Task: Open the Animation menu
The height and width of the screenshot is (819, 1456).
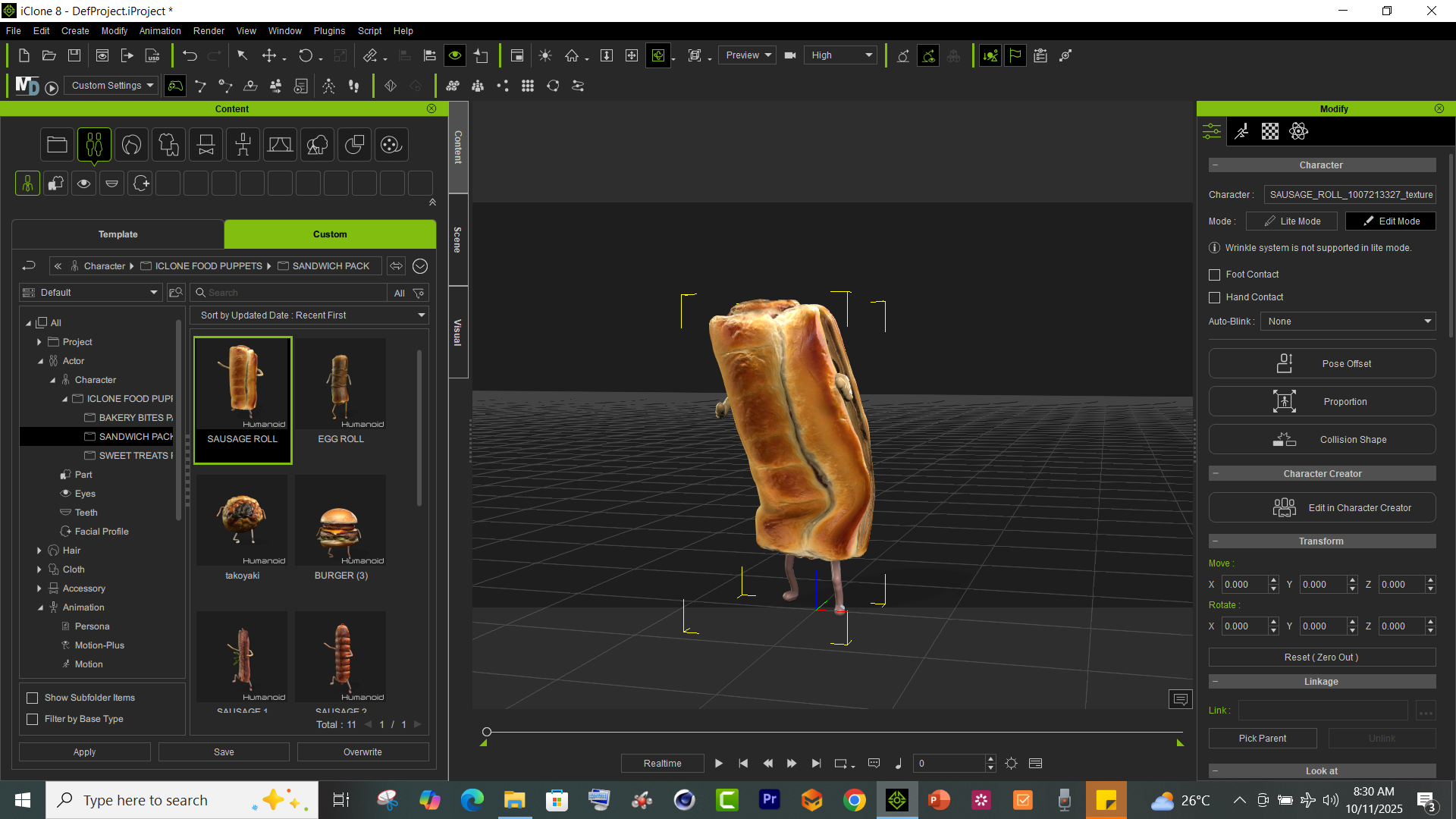Action: [x=160, y=31]
